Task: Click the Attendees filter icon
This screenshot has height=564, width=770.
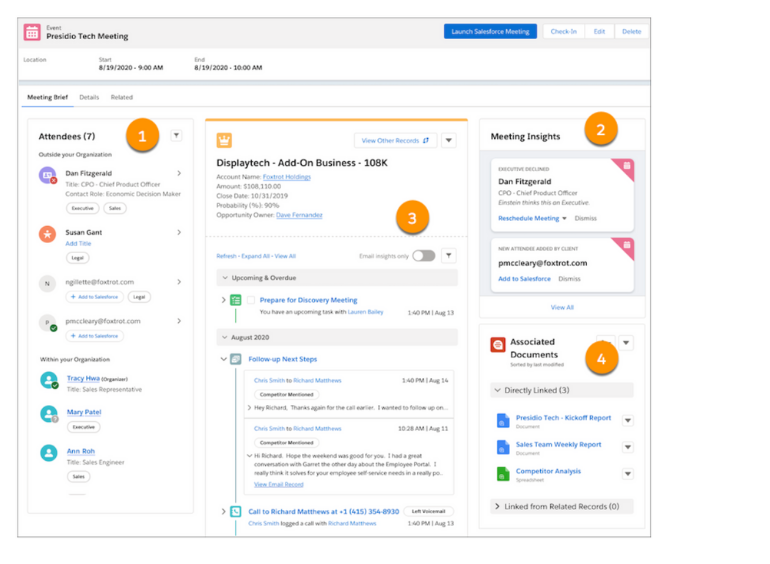Action: [x=176, y=135]
